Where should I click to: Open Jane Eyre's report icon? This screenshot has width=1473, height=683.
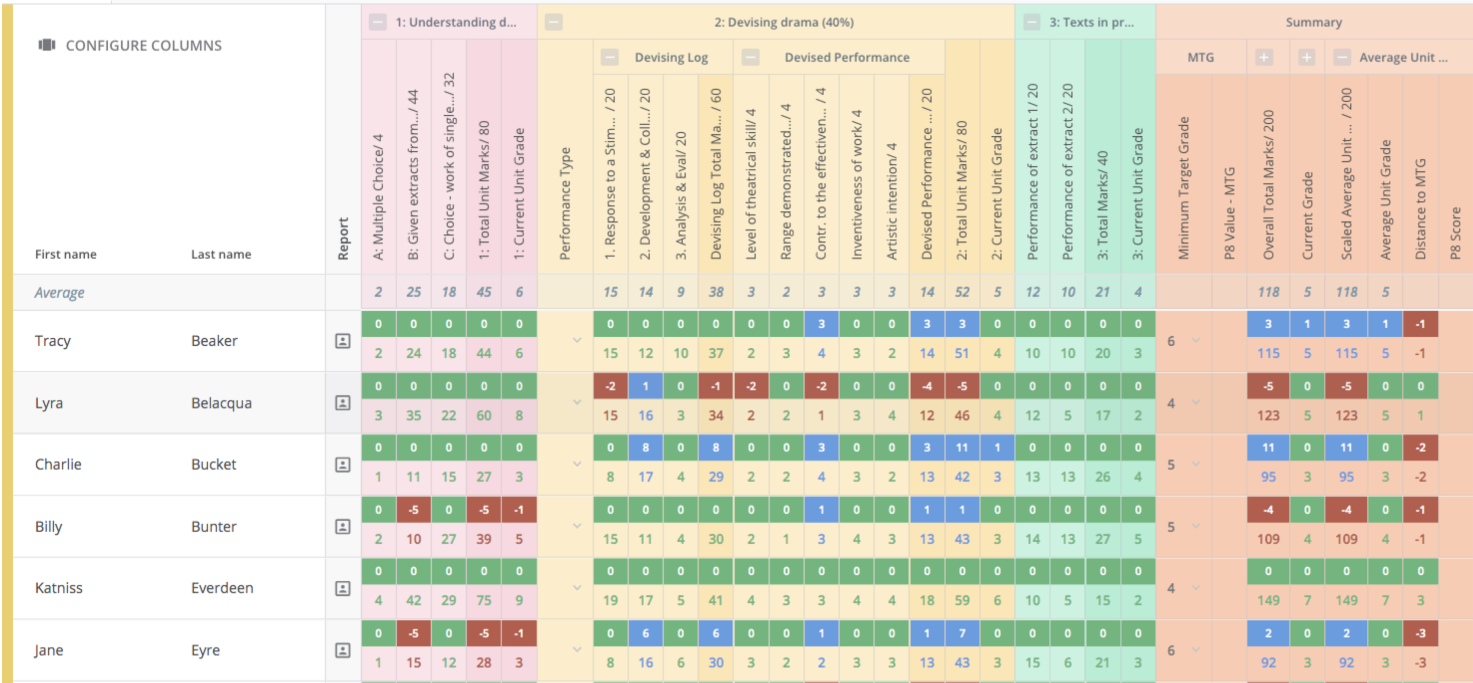pyautogui.click(x=342, y=650)
